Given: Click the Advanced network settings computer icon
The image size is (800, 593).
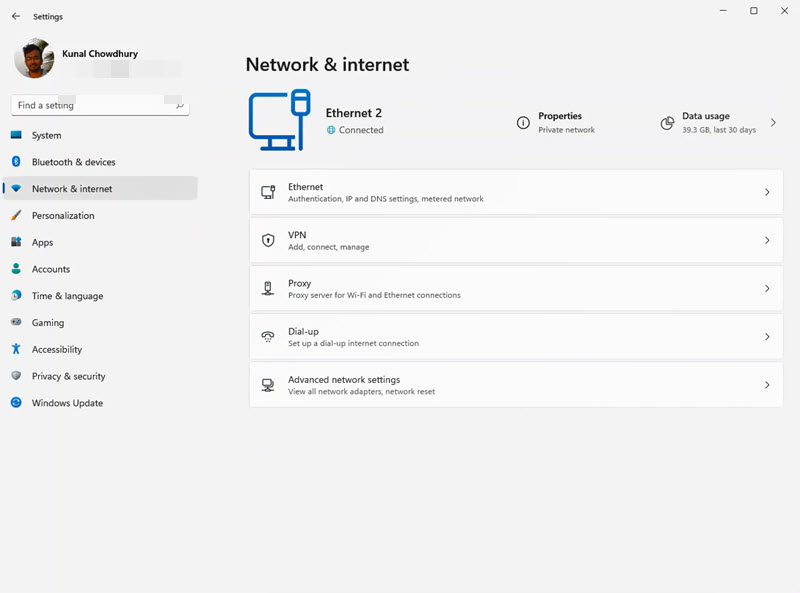Looking at the screenshot, I should [x=268, y=385].
